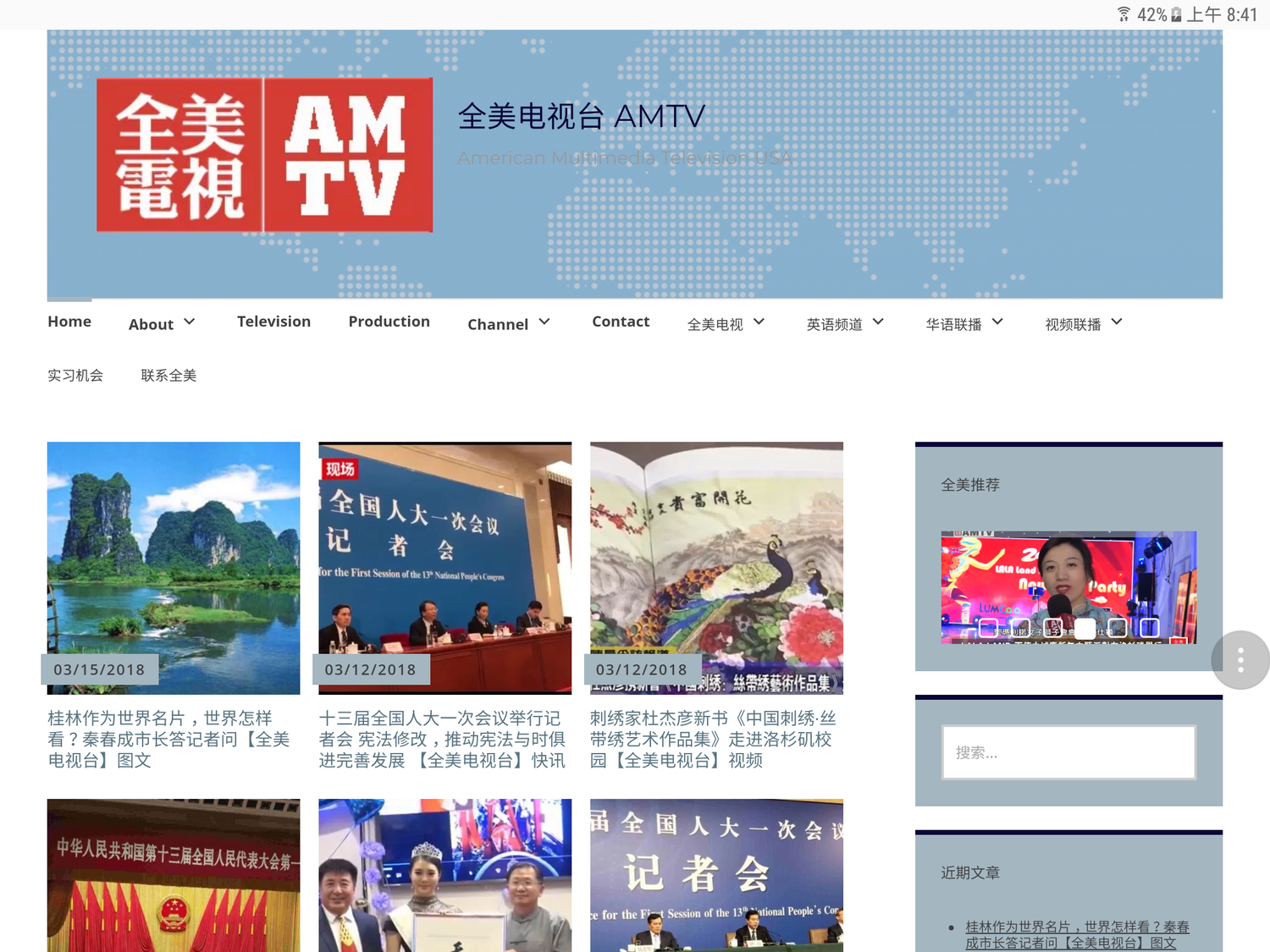
Task: Open the 现场 press conference thumbnail
Action: pos(445,568)
